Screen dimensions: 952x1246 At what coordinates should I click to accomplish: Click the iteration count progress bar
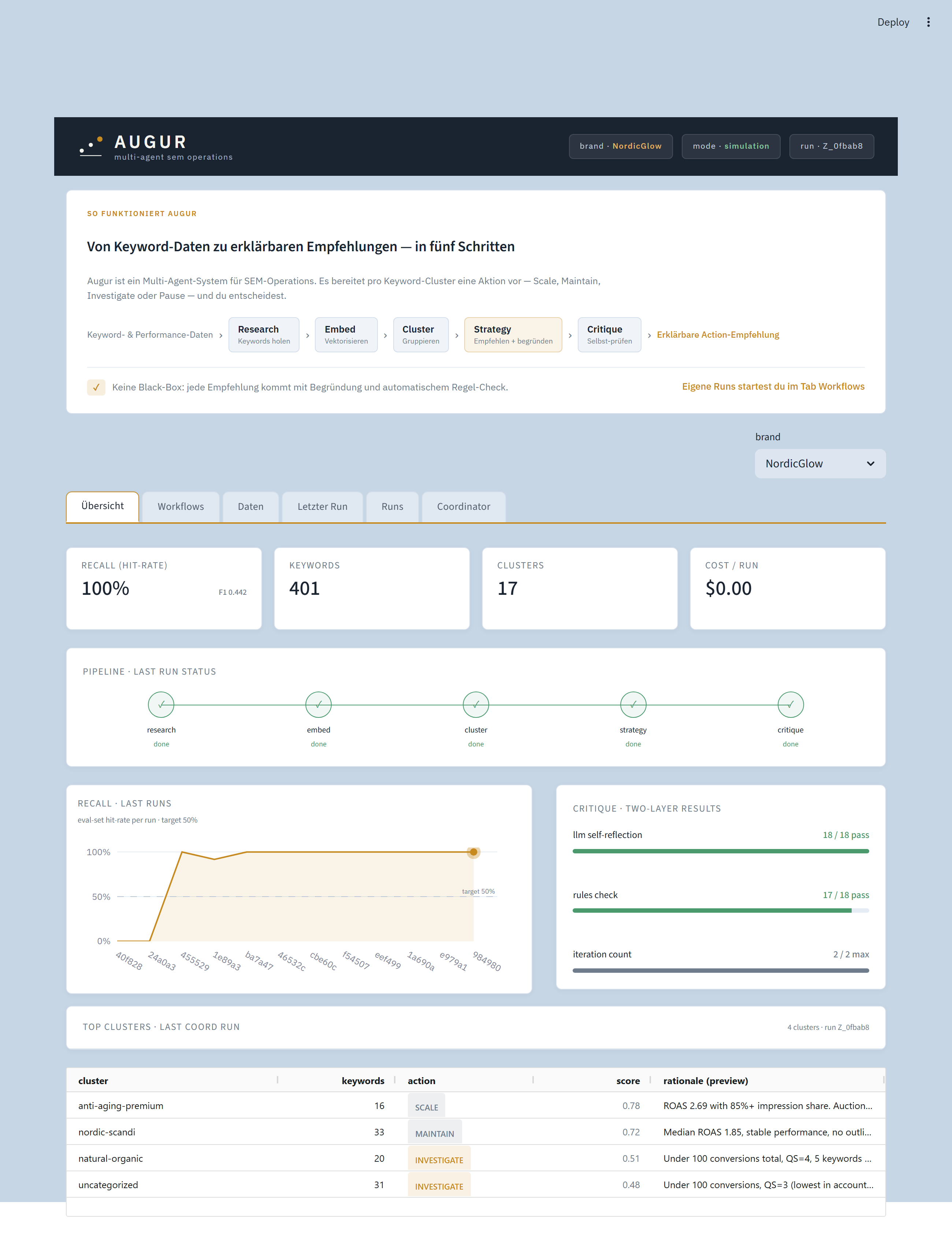click(721, 971)
